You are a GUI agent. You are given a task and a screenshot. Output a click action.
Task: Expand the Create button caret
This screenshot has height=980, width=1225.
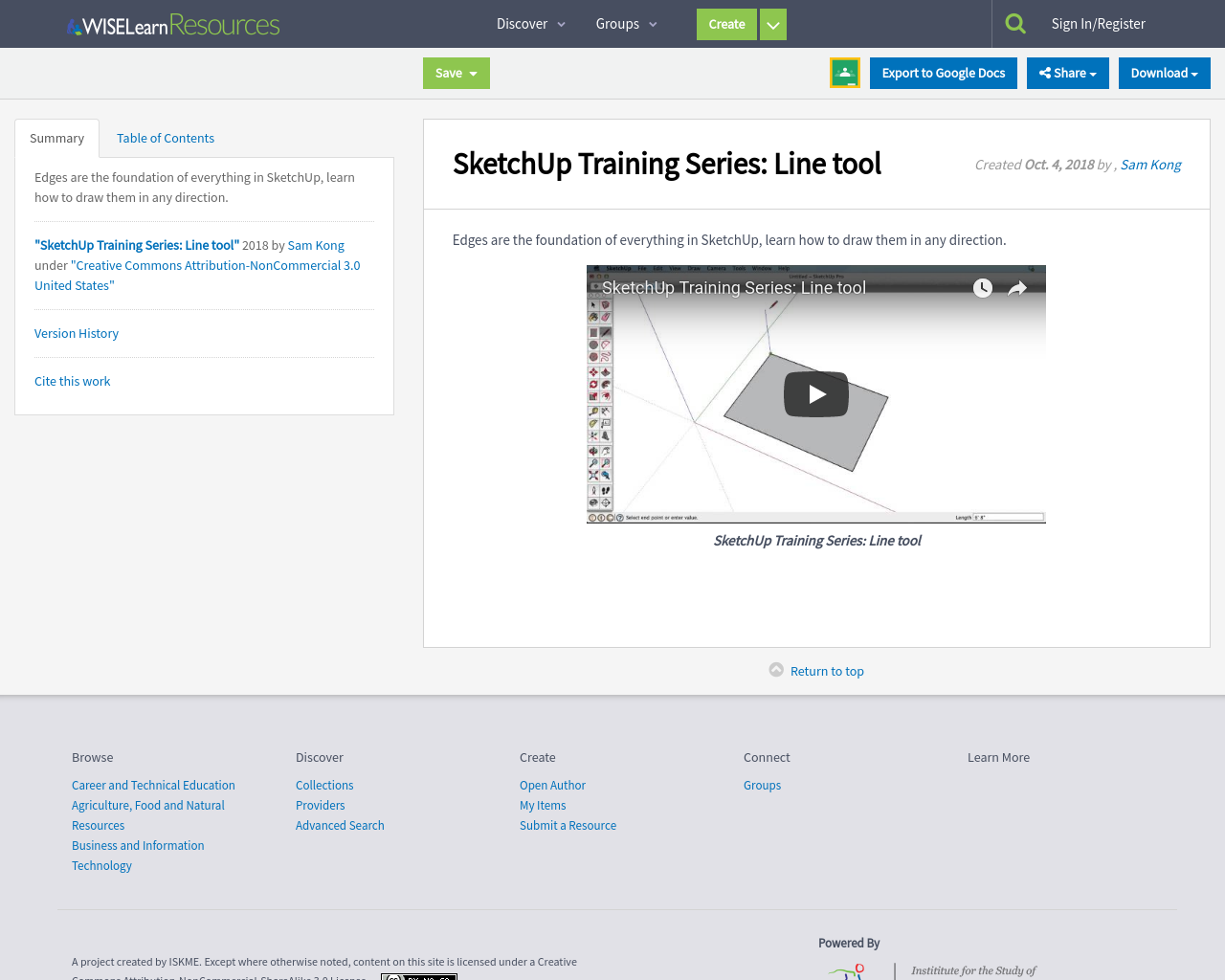coord(771,24)
